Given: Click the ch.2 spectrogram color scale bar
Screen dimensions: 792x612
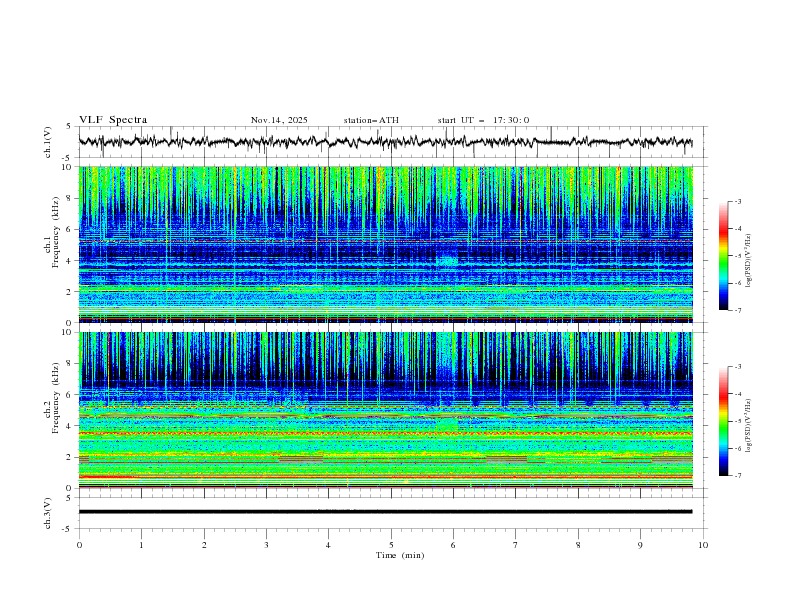Looking at the screenshot, I should pyautogui.click(x=723, y=421).
